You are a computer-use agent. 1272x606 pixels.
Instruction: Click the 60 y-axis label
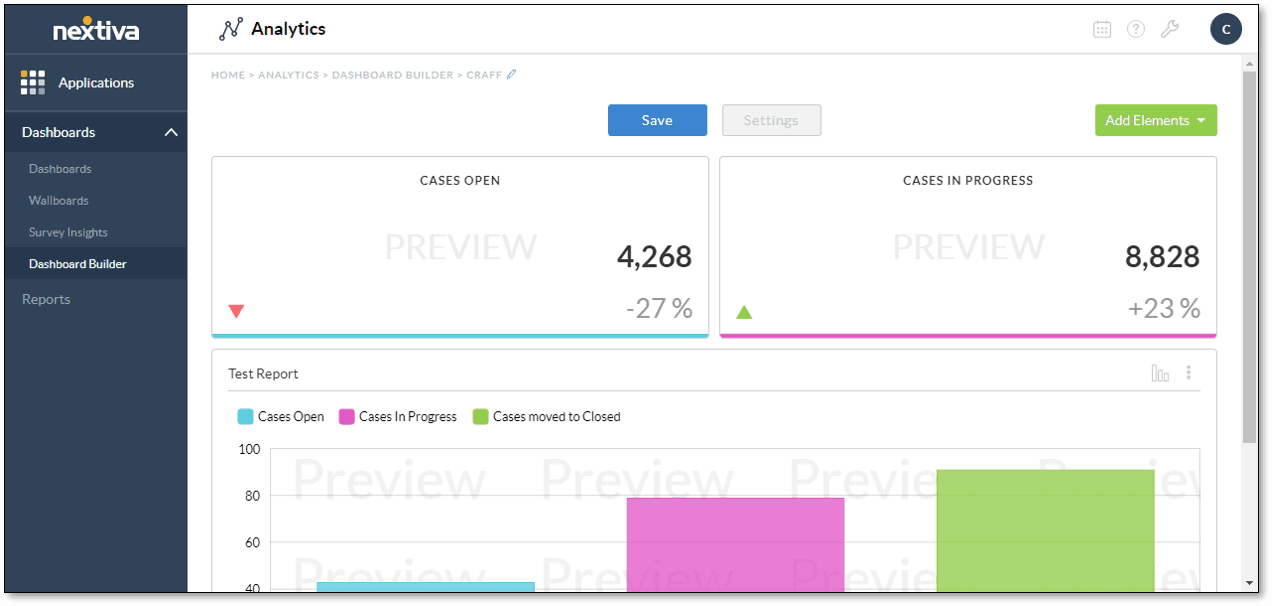coord(252,543)
